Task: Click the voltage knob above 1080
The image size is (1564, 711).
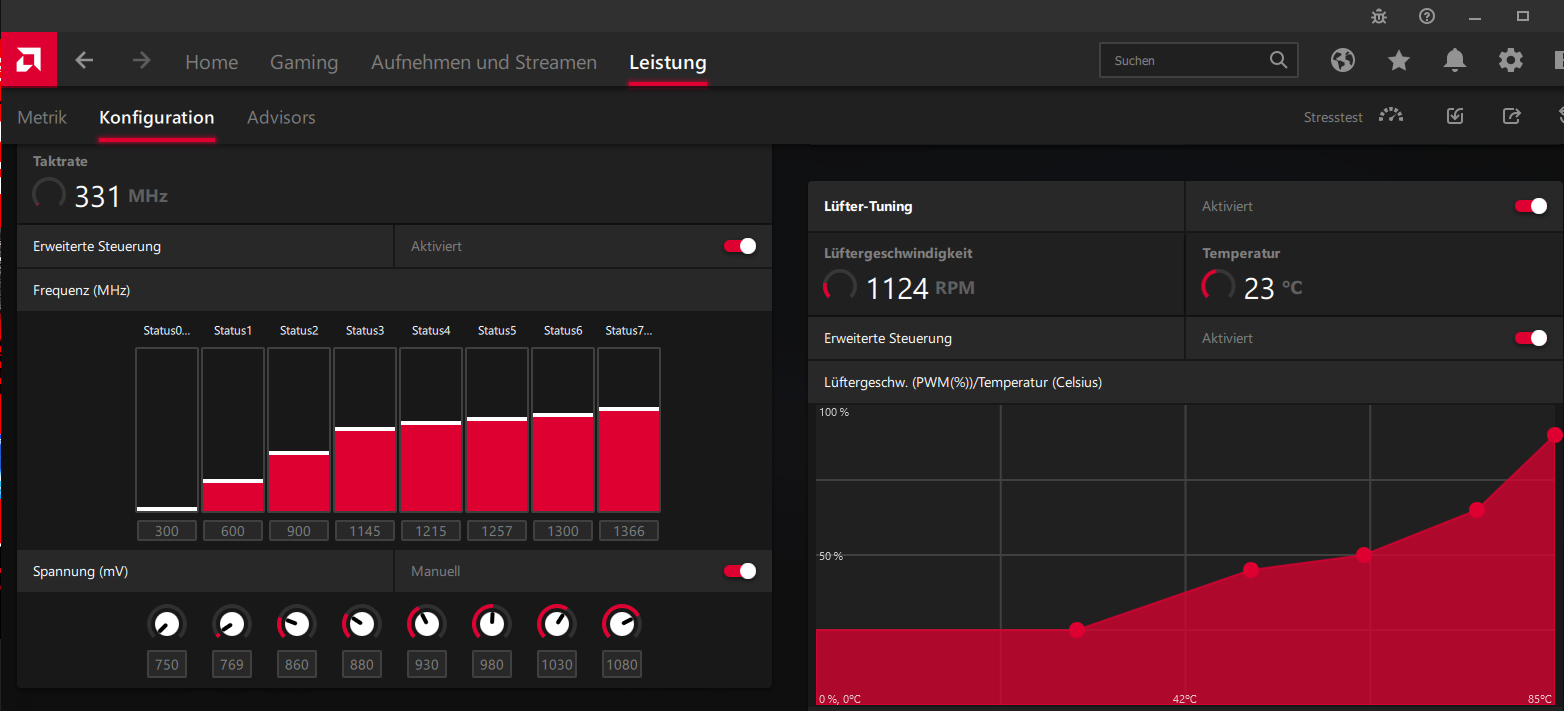Action: (x=622, y=624)
